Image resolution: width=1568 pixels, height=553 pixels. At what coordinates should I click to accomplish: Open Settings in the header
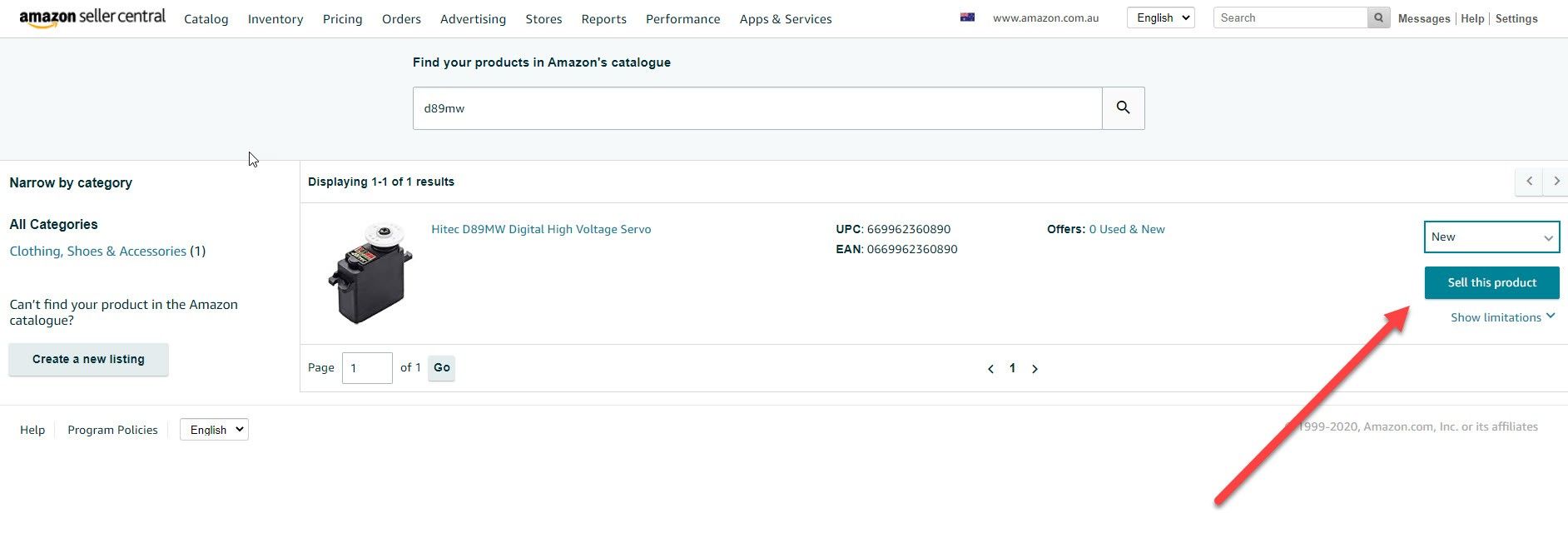1516,18
